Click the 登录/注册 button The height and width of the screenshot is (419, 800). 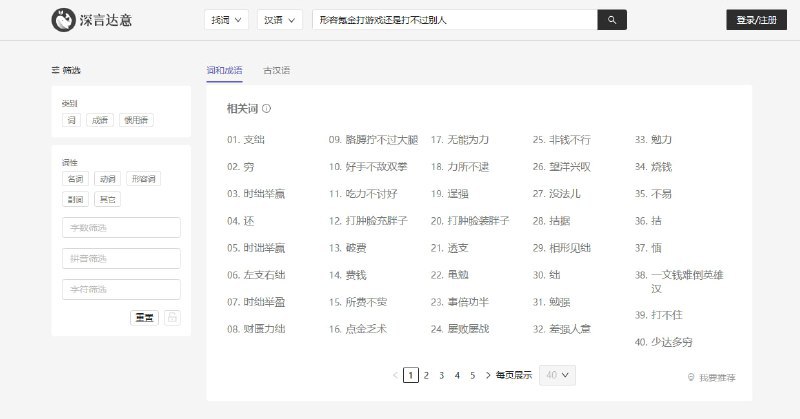coord(756,19)
